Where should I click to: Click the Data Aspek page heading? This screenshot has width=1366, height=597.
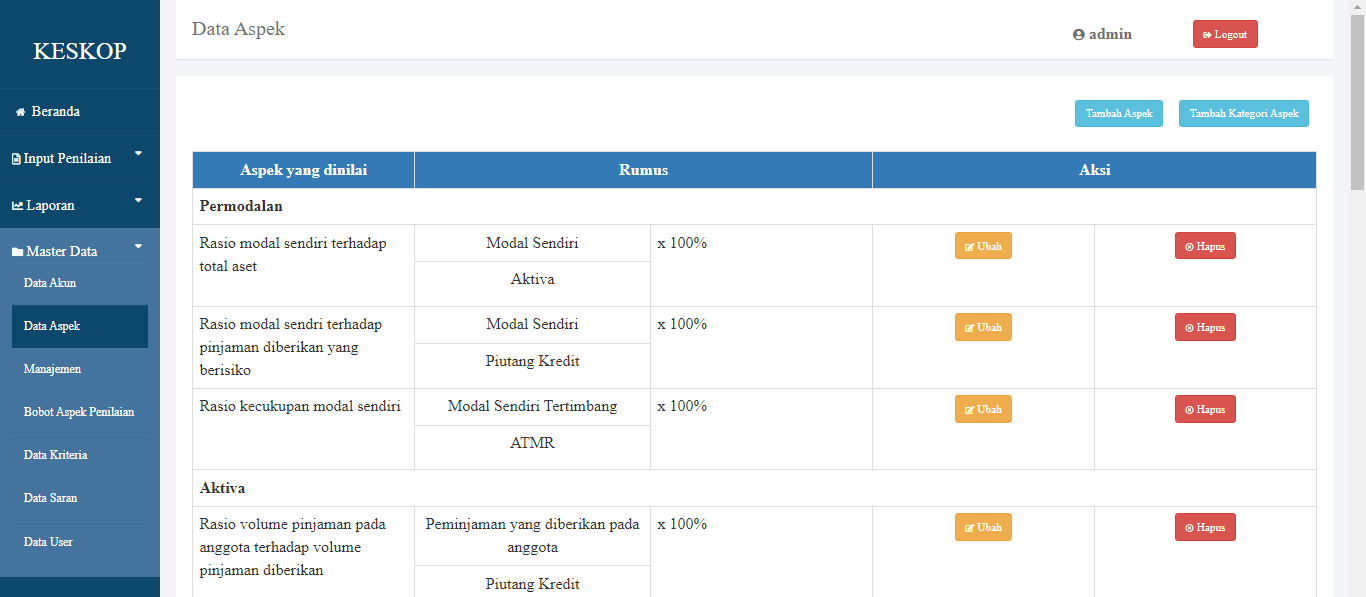click(x=238, y=29)
